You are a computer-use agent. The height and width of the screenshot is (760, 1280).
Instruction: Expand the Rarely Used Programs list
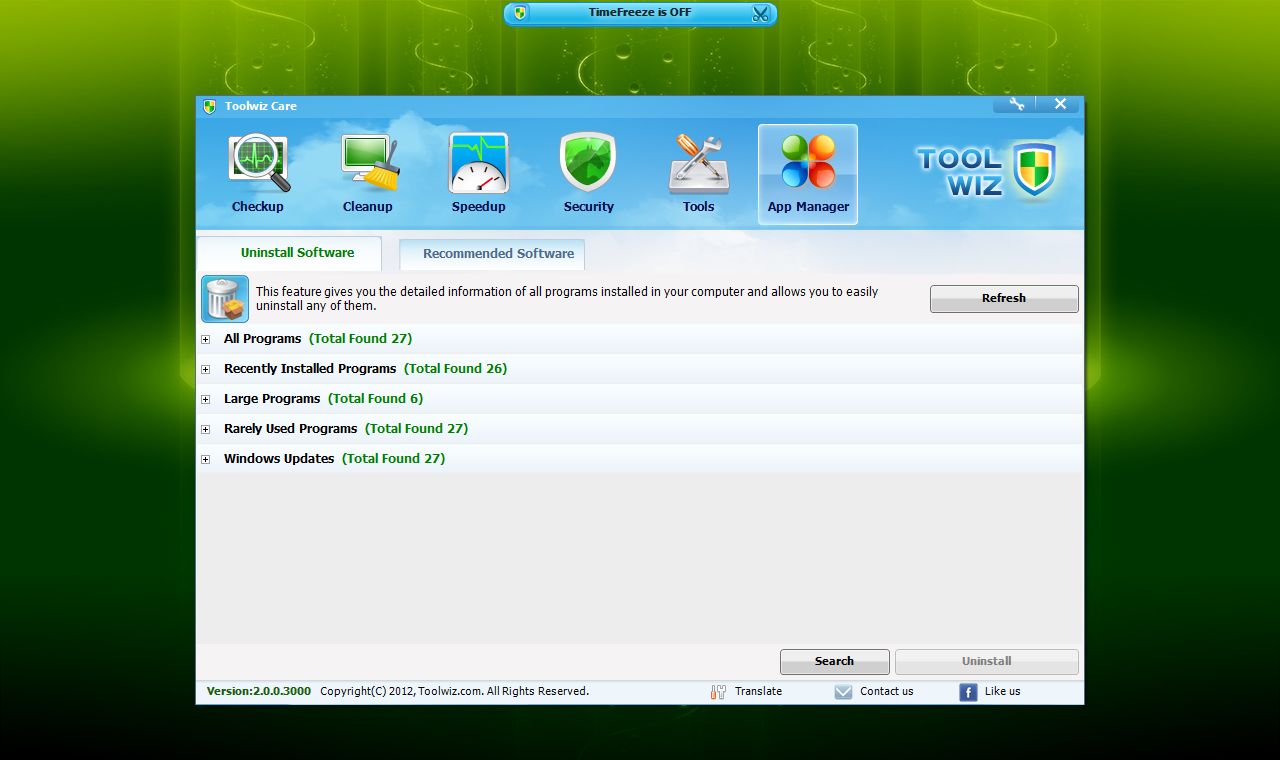click(206, 429)
